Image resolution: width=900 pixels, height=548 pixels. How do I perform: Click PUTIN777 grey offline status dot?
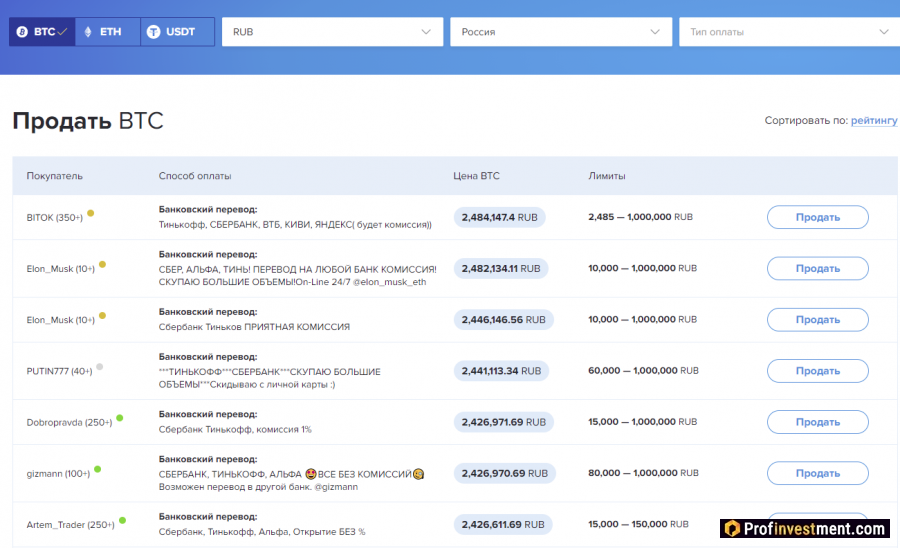(100, 367)
